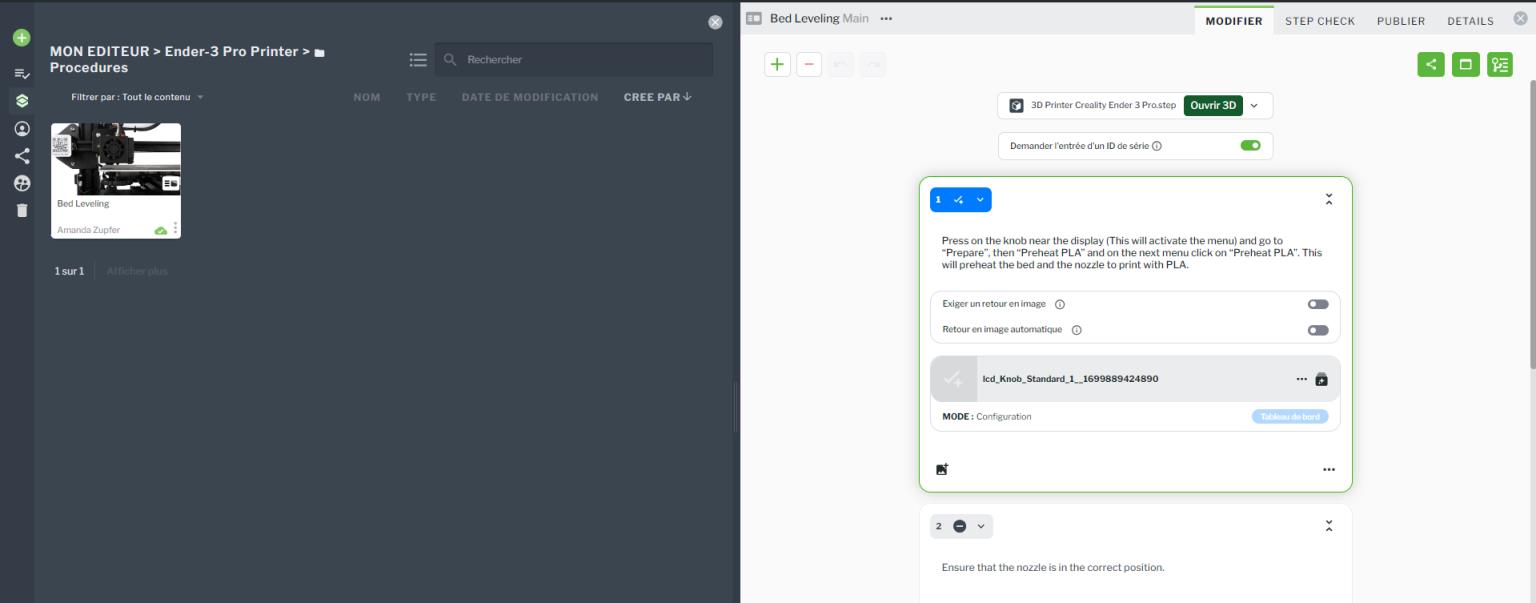Expand the dropdown arrow next to Ouvrir 3D

point(1254,105)
